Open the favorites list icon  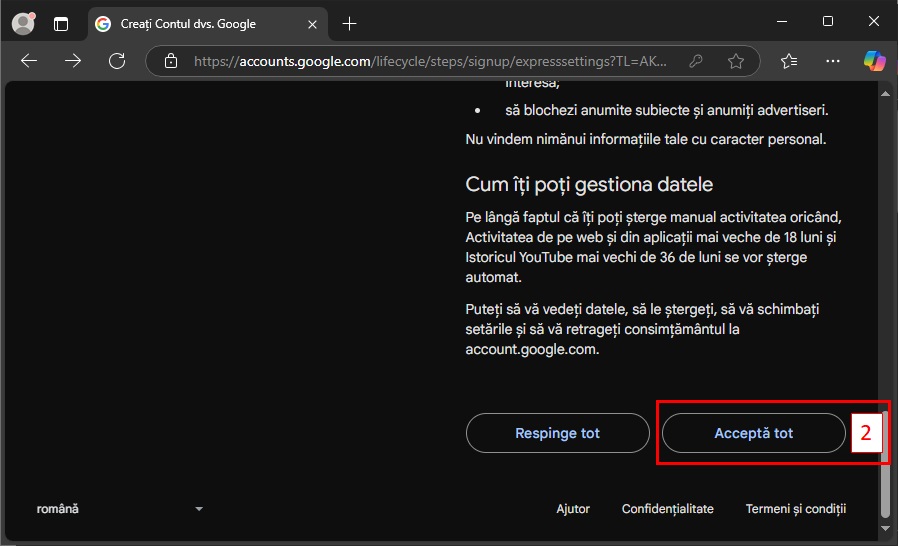pos(789,61)
